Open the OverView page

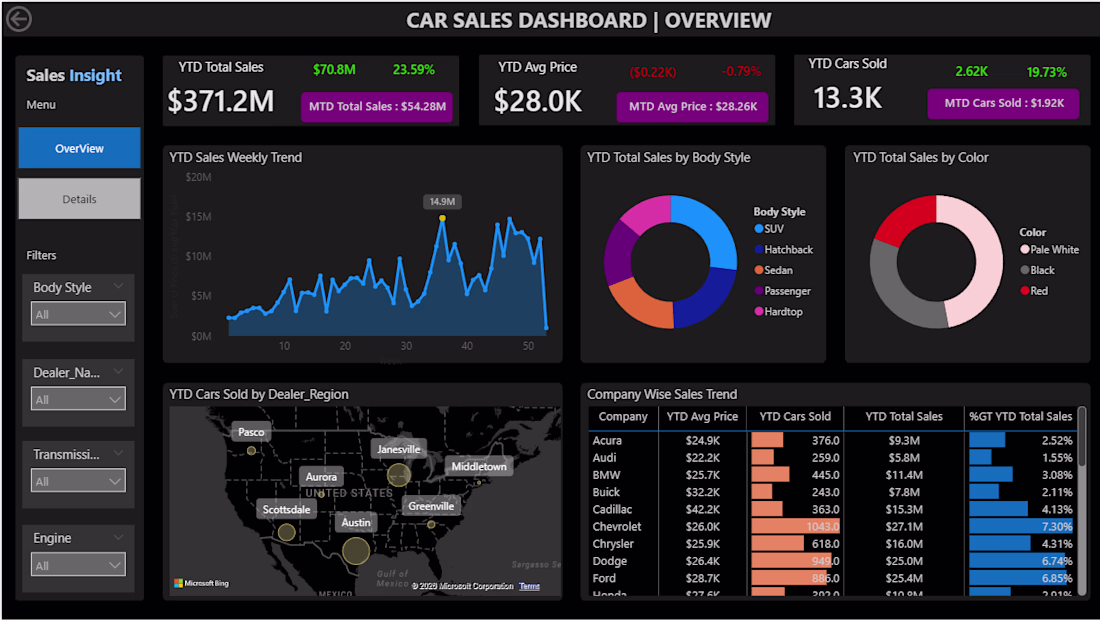79,148
